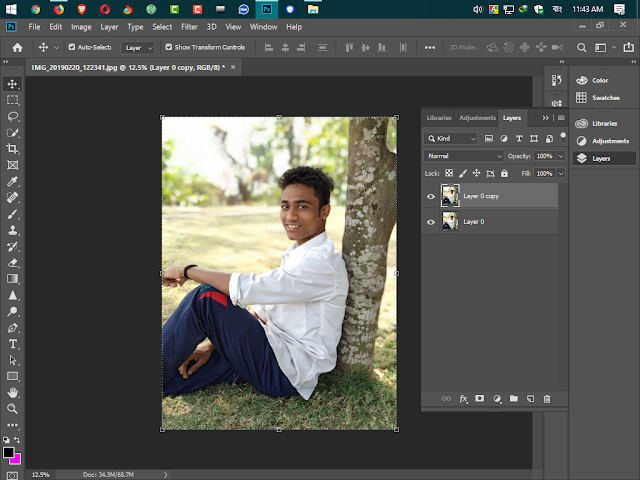This screenshot has width=640, height=480.
Task: Click the Delete layer trash icon
Action: (x=547, y=399)
